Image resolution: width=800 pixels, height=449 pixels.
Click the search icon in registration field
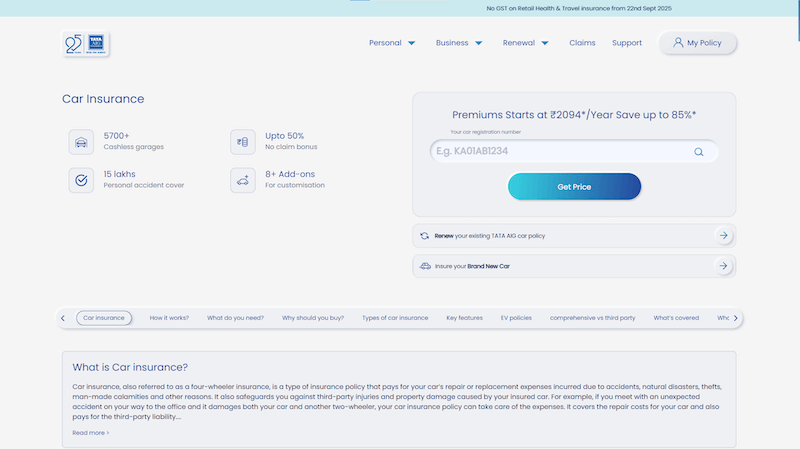pyautogui.click(x=699, y=152)
